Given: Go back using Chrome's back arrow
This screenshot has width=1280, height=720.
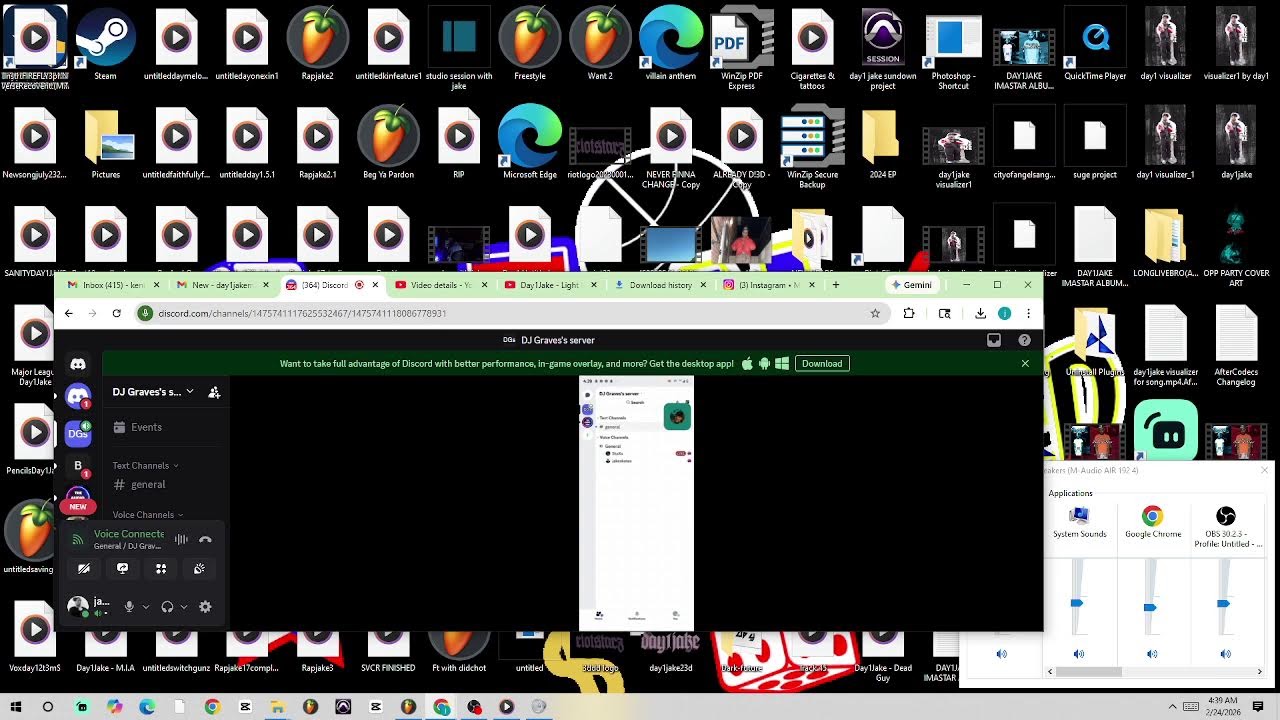Looking at the screenshot, I should pyautogui.click(x=68, y=313).
